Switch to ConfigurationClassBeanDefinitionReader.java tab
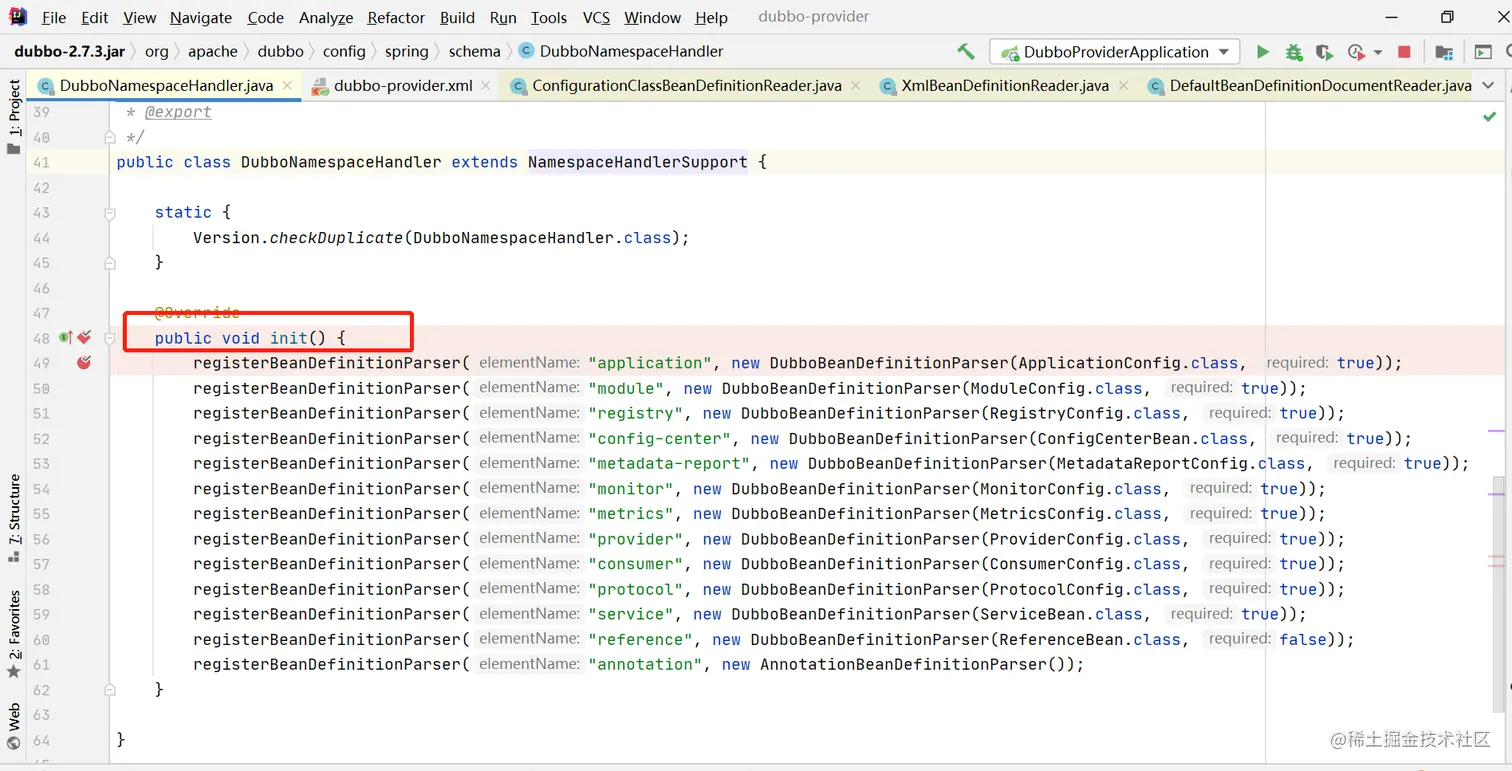Screen dimensions: 1512x771 (x=687, y=86)
